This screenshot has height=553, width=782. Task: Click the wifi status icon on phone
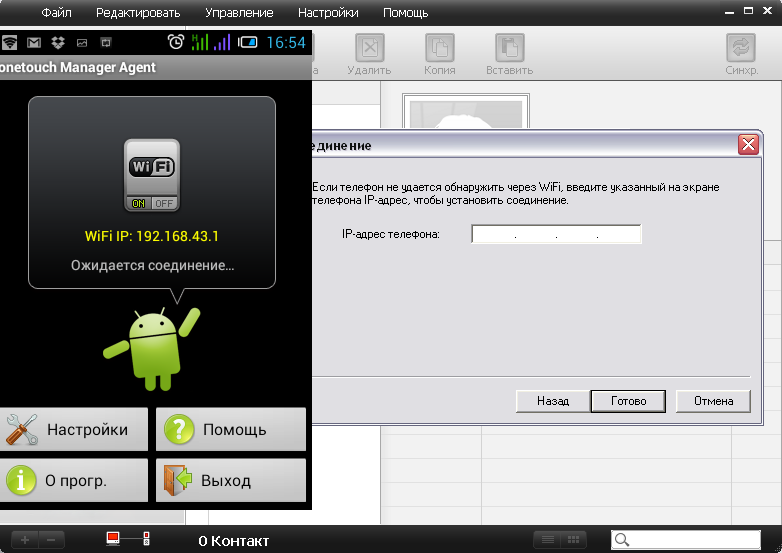click(9, 42)
